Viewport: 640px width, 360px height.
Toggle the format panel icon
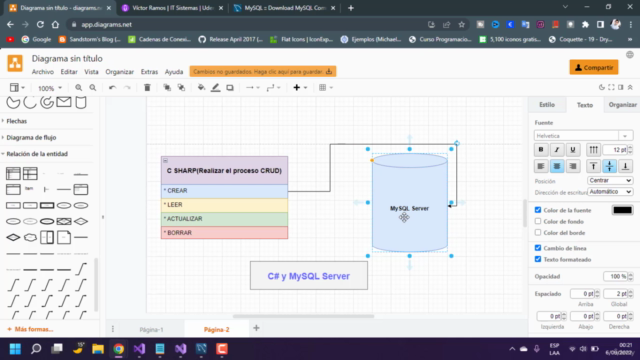click(620, 87)
